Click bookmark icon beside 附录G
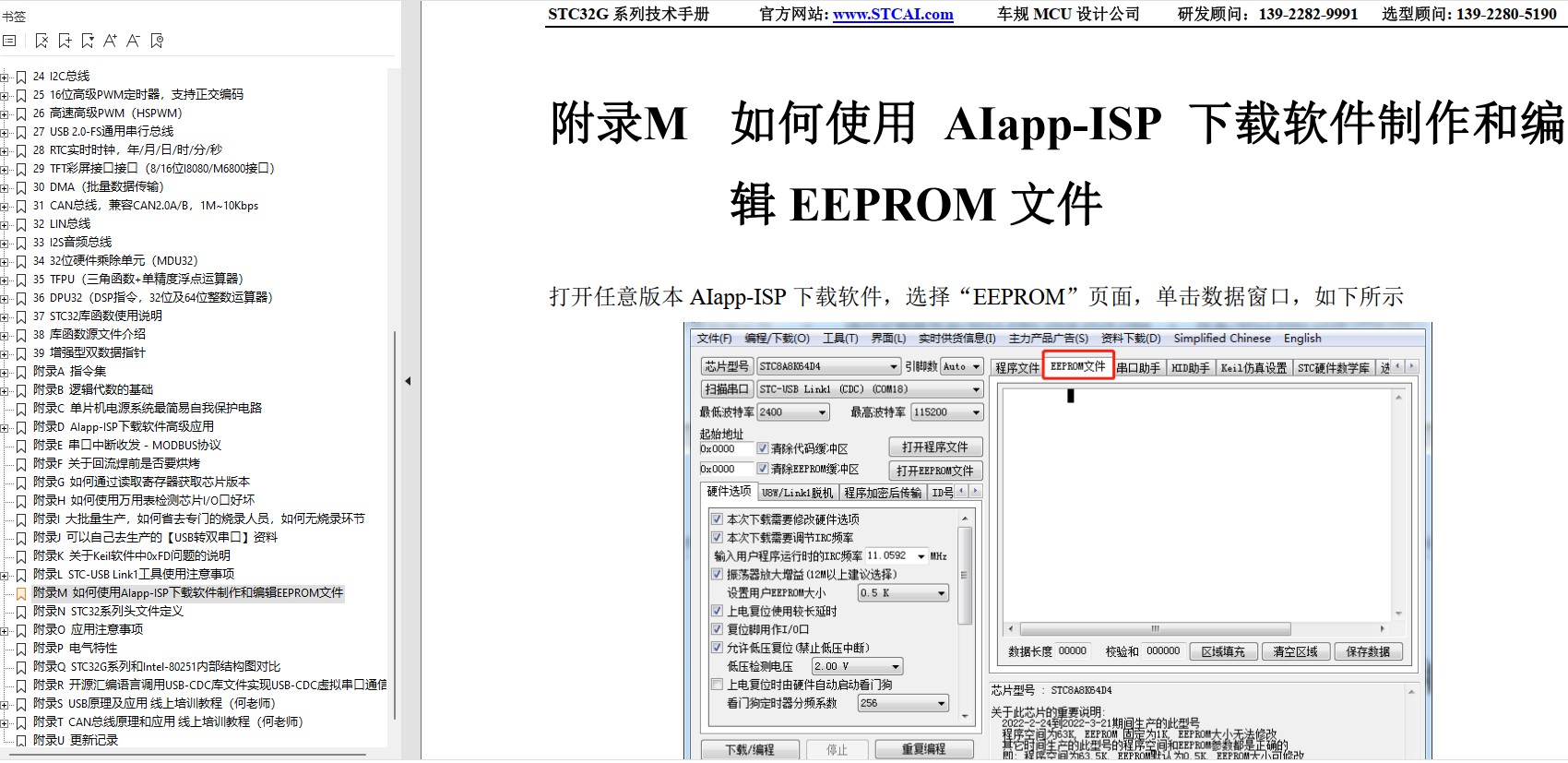 pyautogui.click(x=21, y=483)
